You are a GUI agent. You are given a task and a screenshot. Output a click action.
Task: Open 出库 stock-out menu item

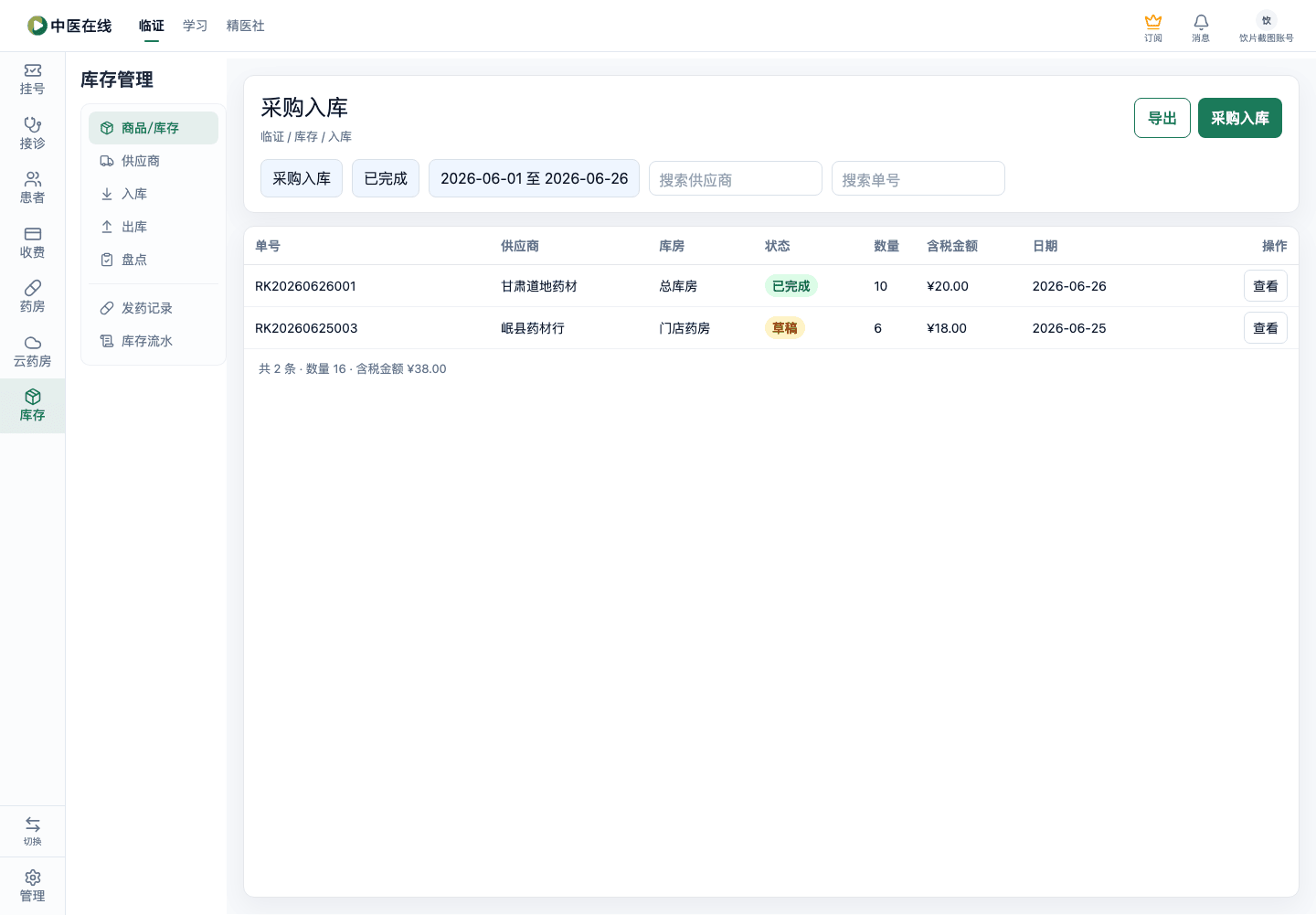(154, 227)
